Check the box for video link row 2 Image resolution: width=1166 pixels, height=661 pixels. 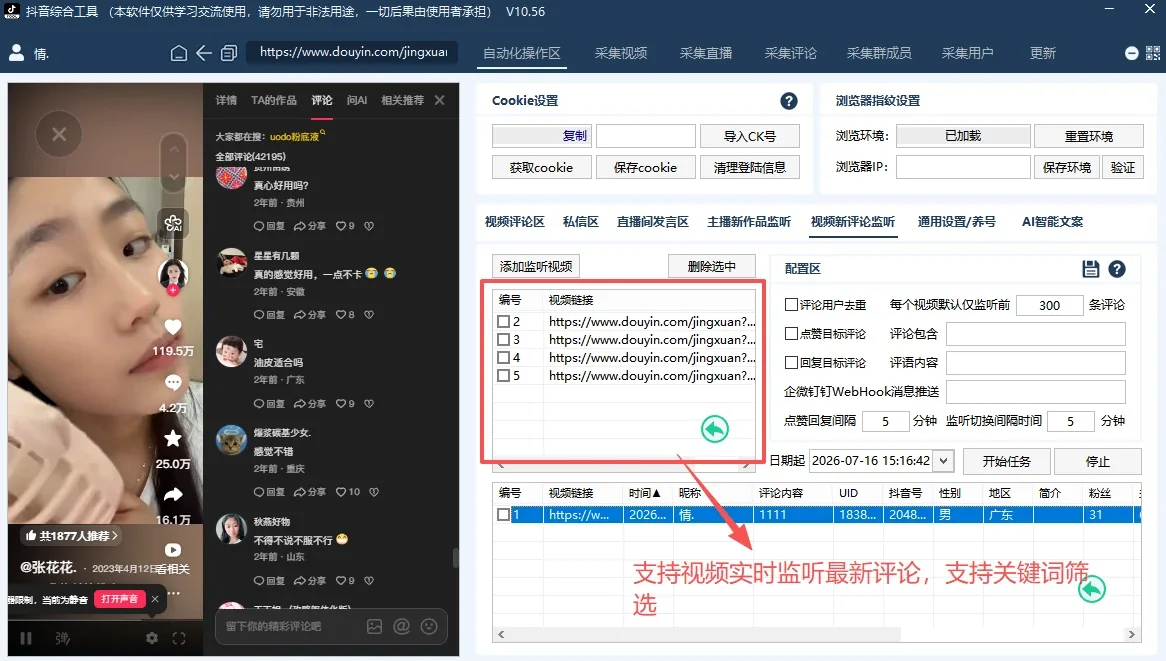pyautogui.click(x=503, y=322)
